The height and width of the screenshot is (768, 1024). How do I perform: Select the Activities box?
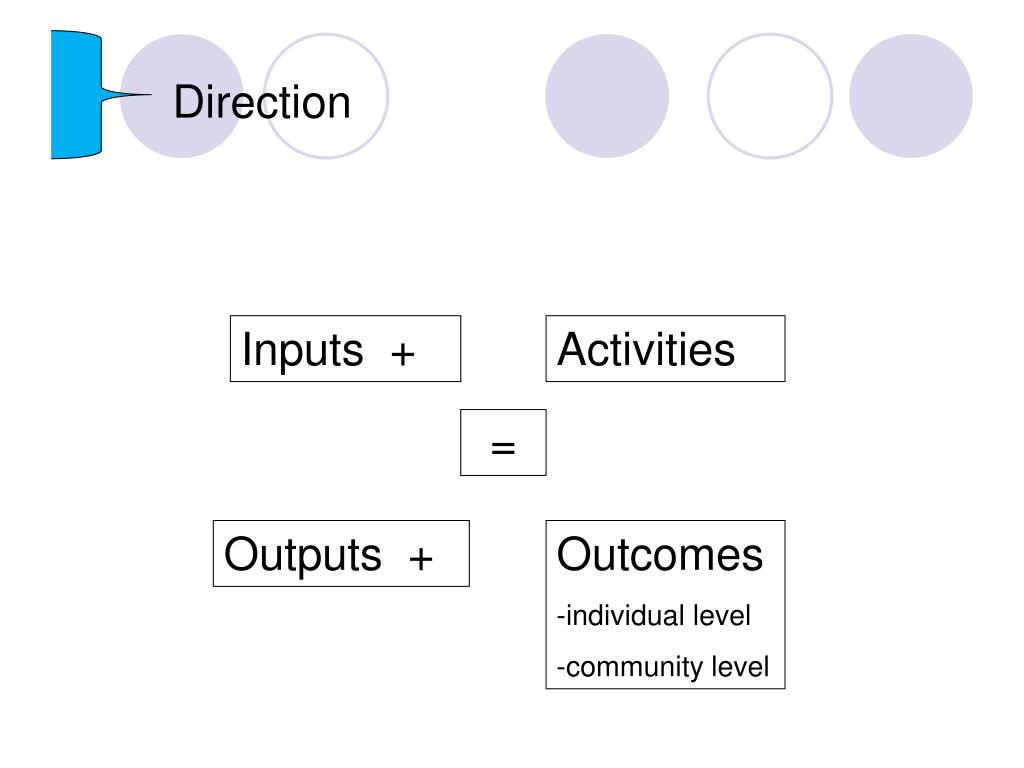665,349
